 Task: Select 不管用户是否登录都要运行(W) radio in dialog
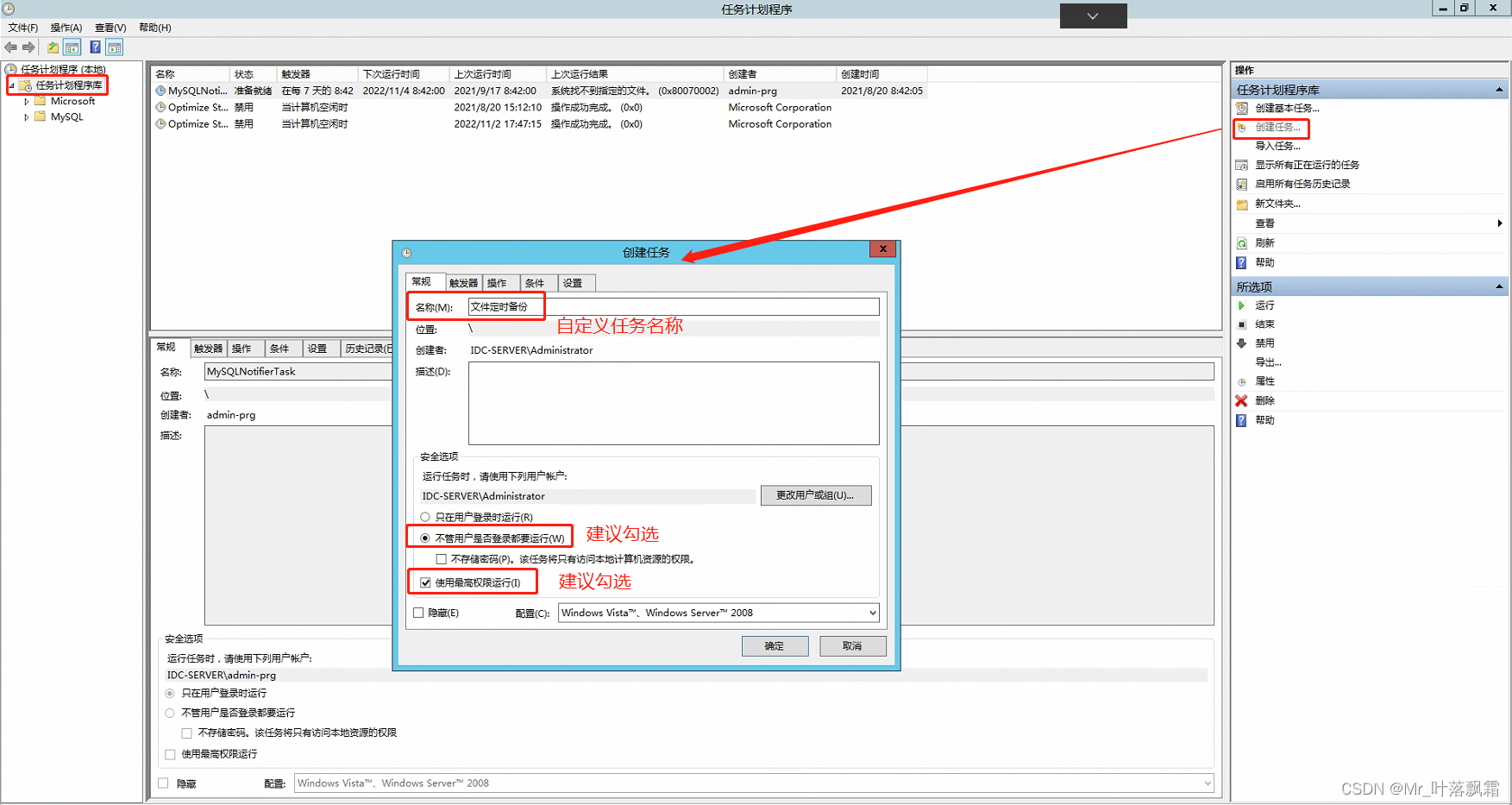(x=425, y=538)
